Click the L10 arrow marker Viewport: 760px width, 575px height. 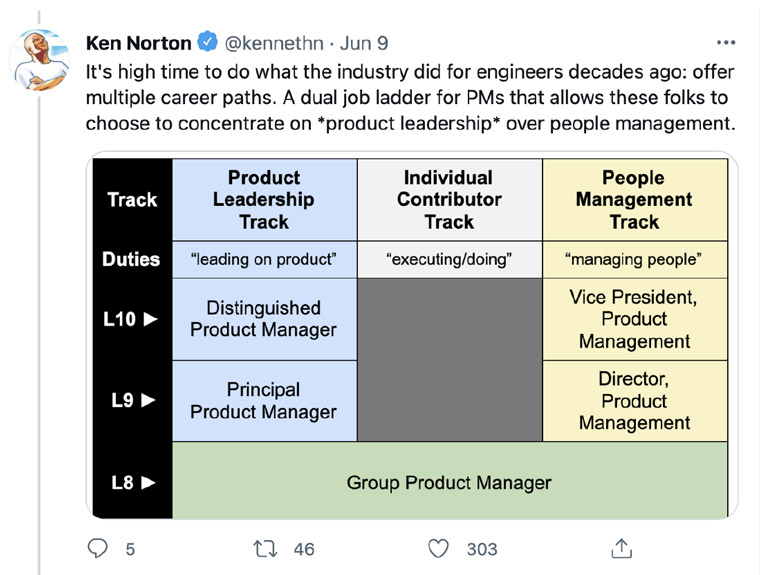pyautogui.click(x=130, y=319)
